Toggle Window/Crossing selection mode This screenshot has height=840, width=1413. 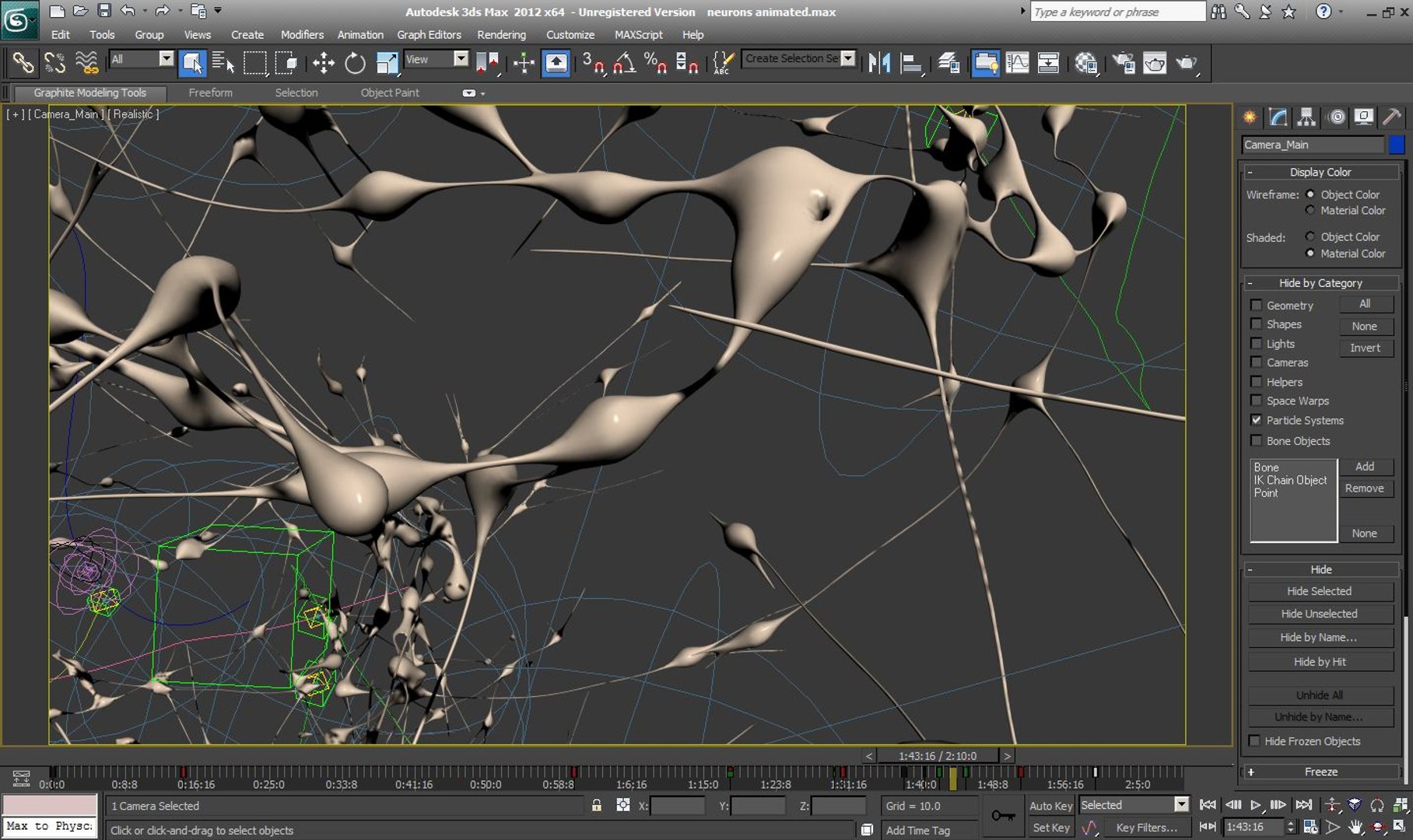286,62
